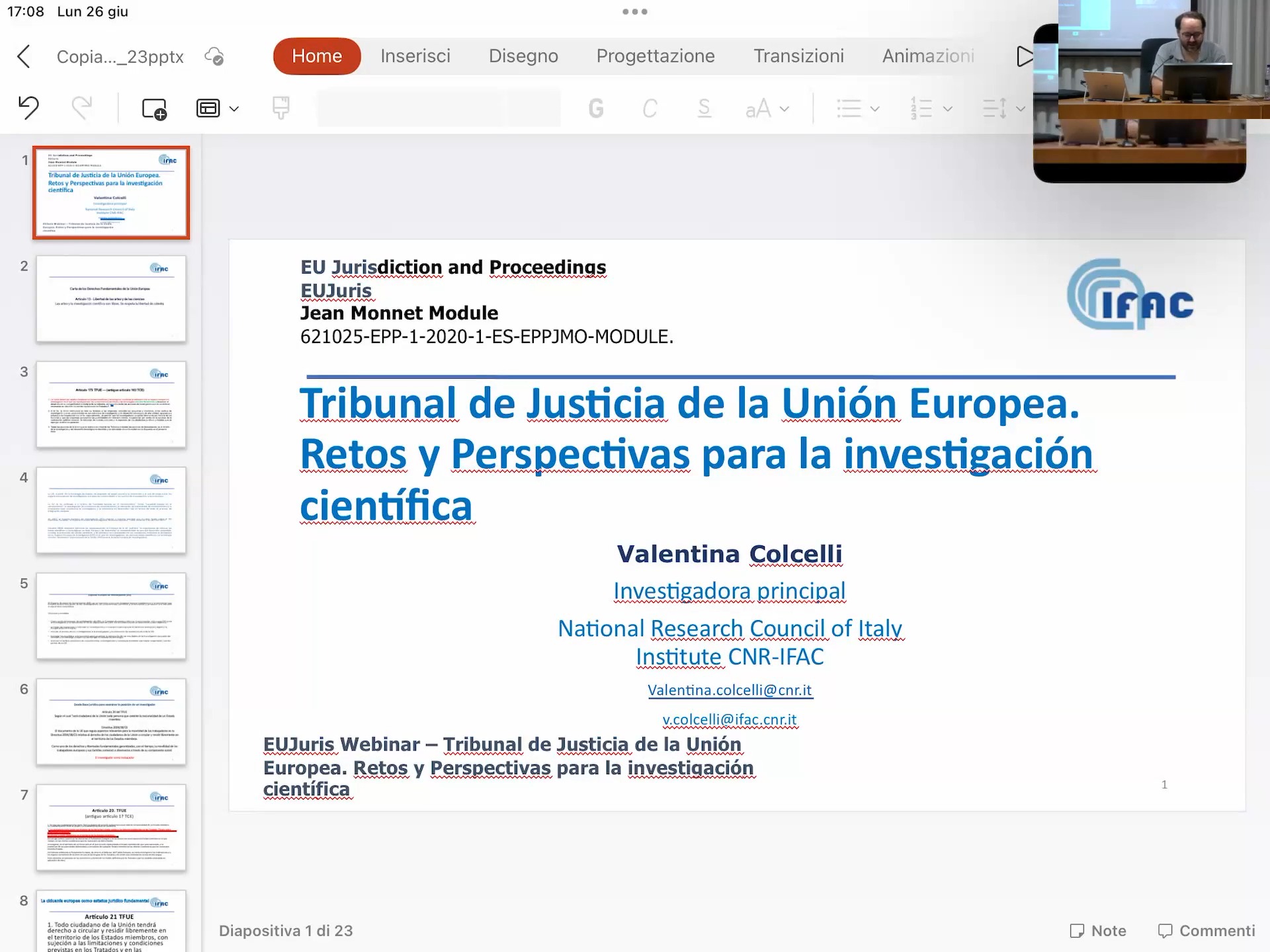This screenshot has width=1270, height=952.
Task: Click the Valentina Colcelli name text
Action: [x=730, y=554]
